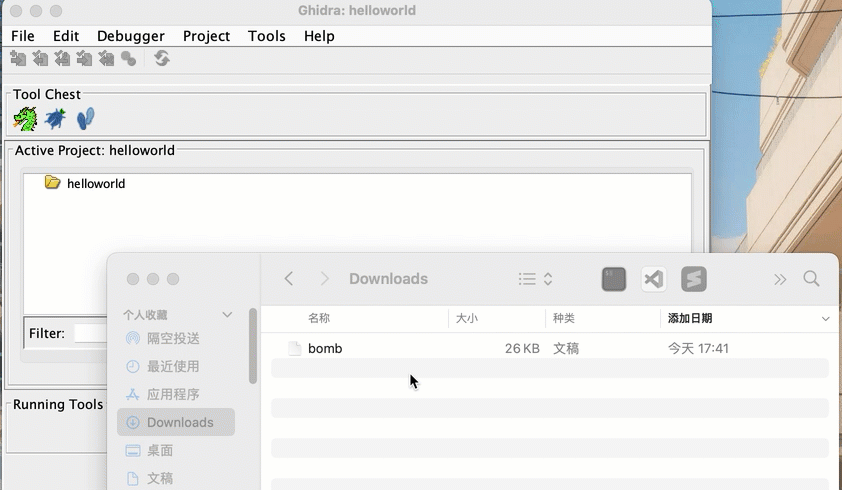This screenshot has height=490, width=842.
Task: Sort by 名称 column header
Action: pyautogui.click(x=319, y=318)
